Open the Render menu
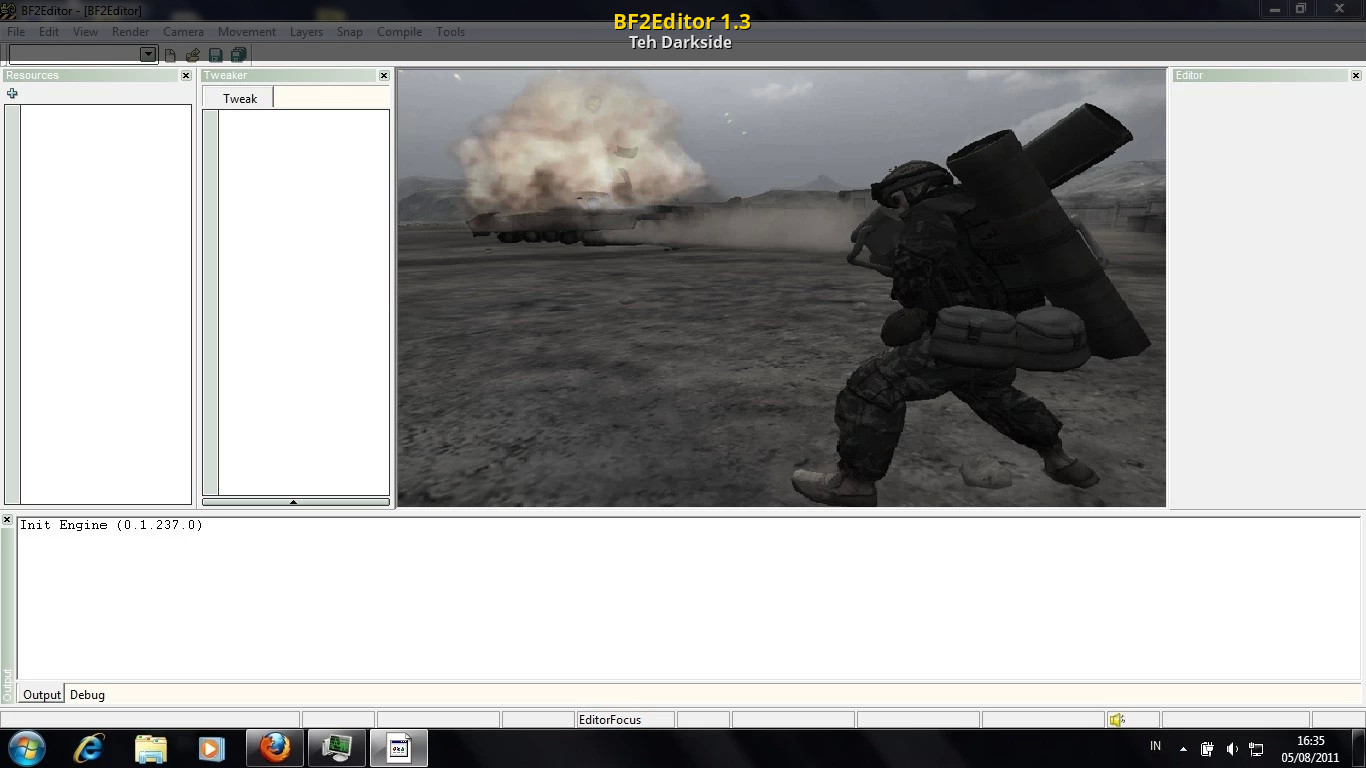Image resolution: width=1366 pixels, height=768 pixels. tap(130, 32)
